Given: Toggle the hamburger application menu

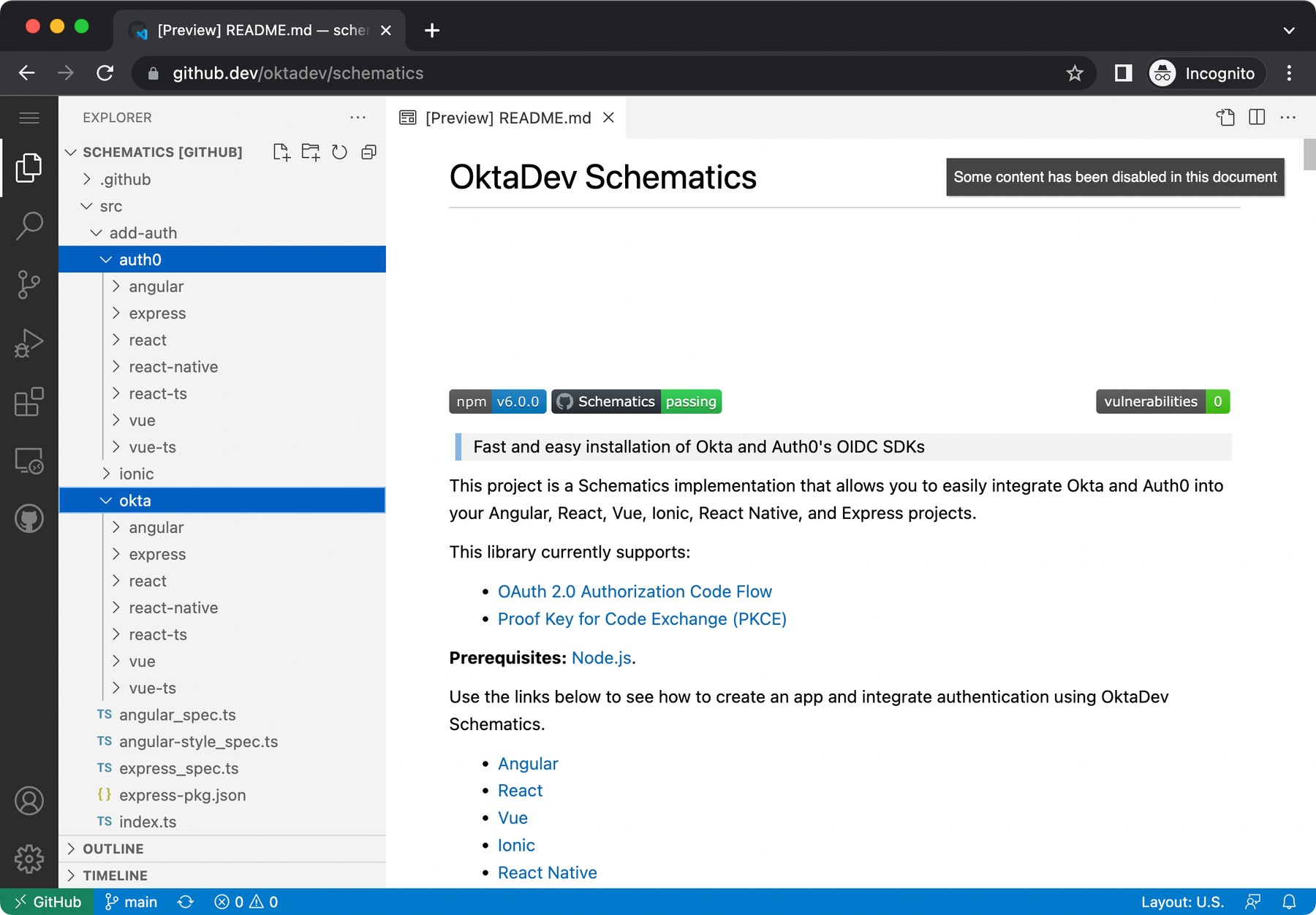Looking at the screenshot, I should coord(29,118).
